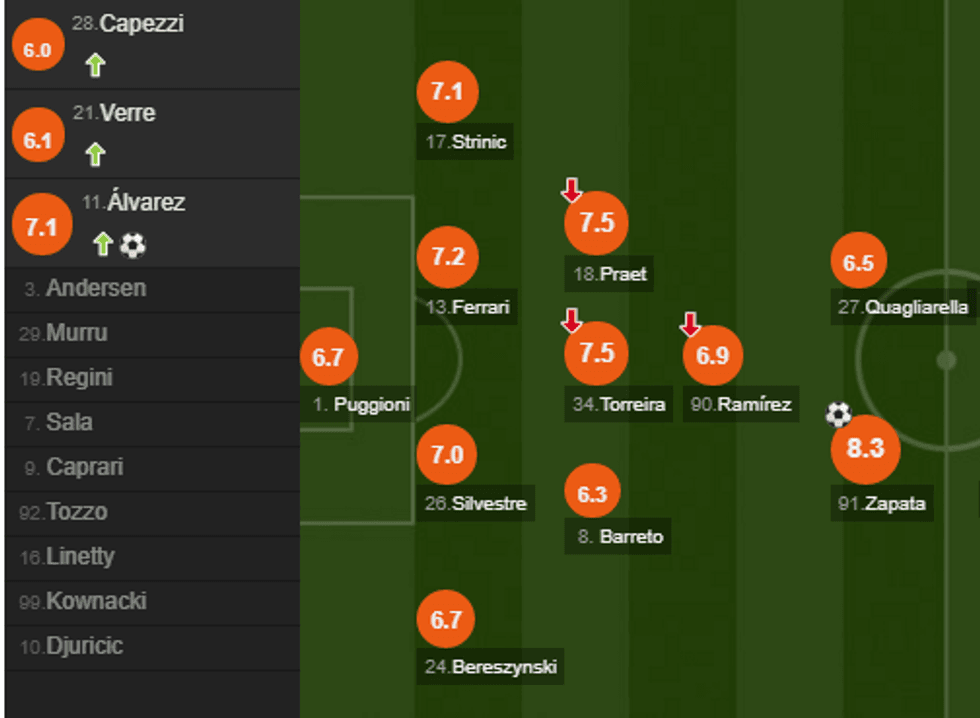Open the 17.Strinic player label
This screenshot has width=980, height=718.
click(466, 142)
